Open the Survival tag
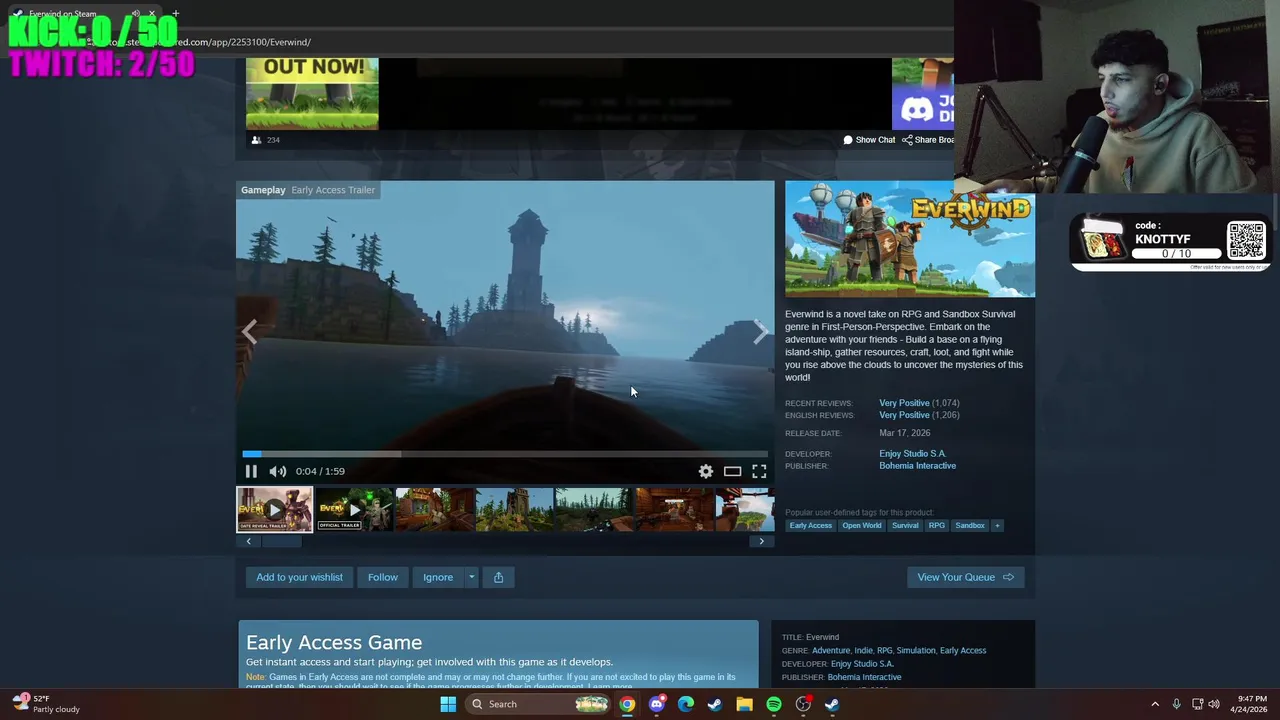The image size is (1280, 720). pos(905,525)
